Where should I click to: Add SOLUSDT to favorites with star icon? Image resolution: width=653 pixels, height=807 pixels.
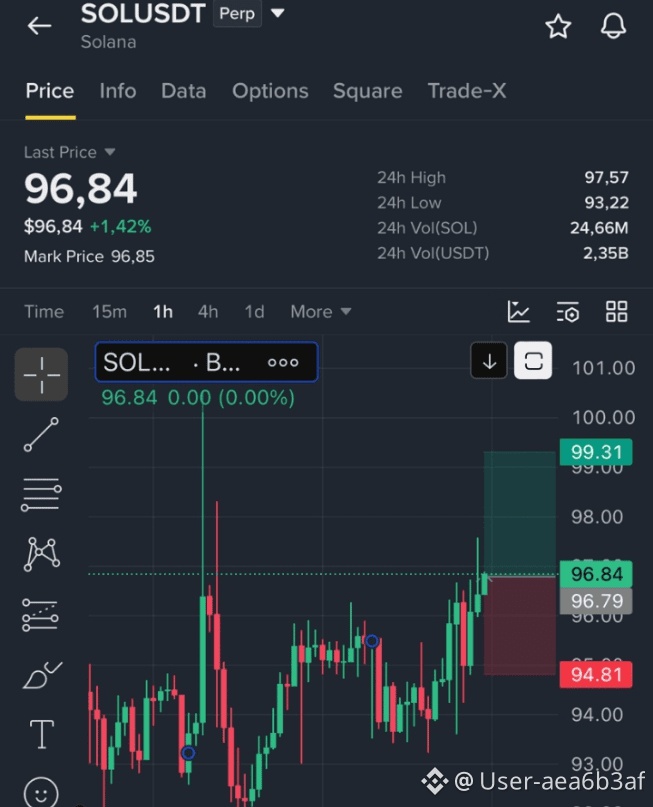558,26
